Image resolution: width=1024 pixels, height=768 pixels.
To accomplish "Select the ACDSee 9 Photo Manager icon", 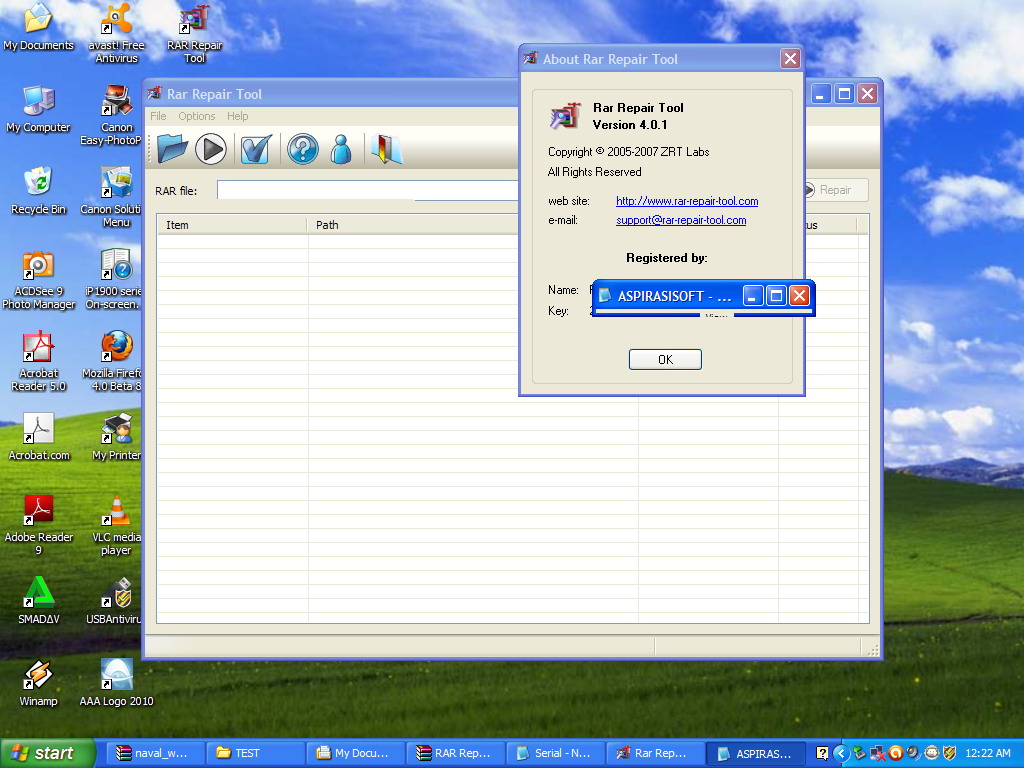I will click(x=39, y=280).
